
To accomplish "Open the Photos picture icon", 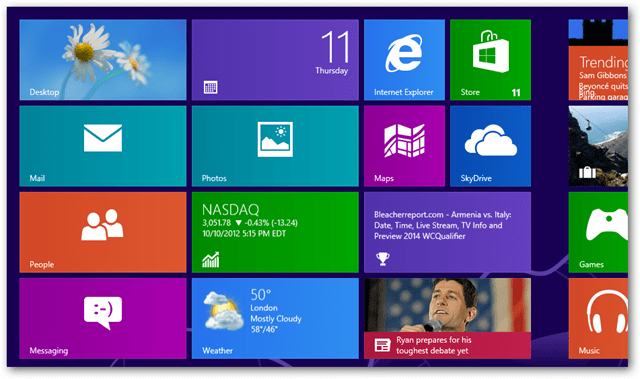I will click(275, 139).
